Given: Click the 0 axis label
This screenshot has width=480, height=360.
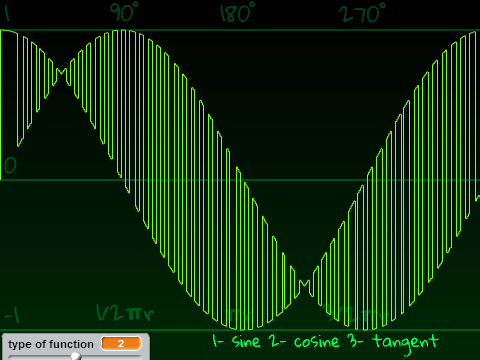Looking at the screenshot, I should pyautogui.click(x=10, y=165).
